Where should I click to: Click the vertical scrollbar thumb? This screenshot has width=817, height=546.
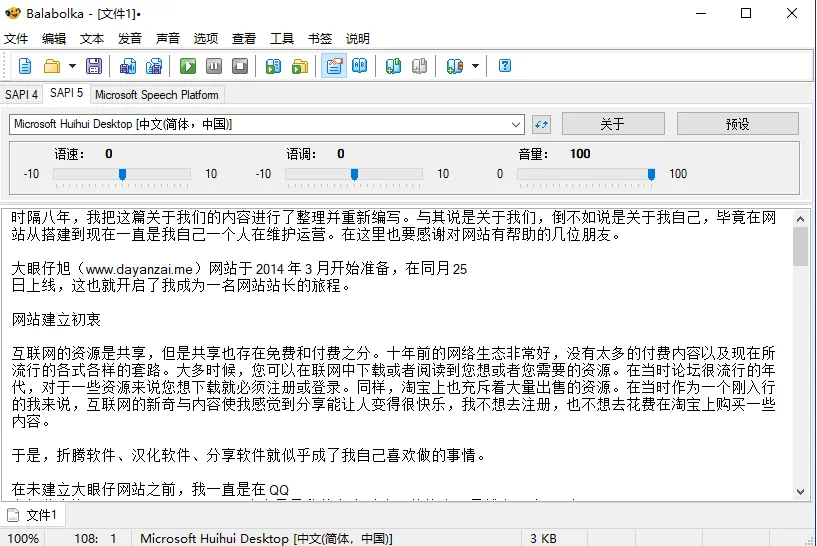pyautogui.click(x=801, y=247)
